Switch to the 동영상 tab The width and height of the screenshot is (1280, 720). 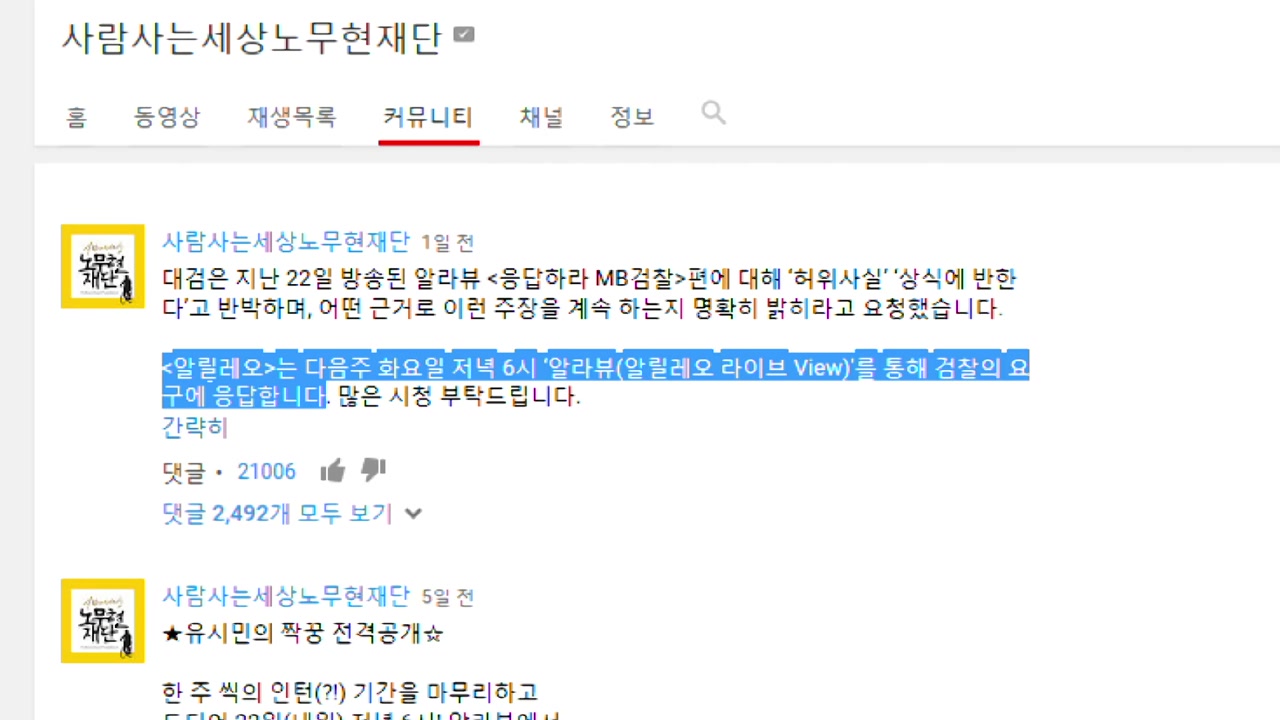[167, 117]
